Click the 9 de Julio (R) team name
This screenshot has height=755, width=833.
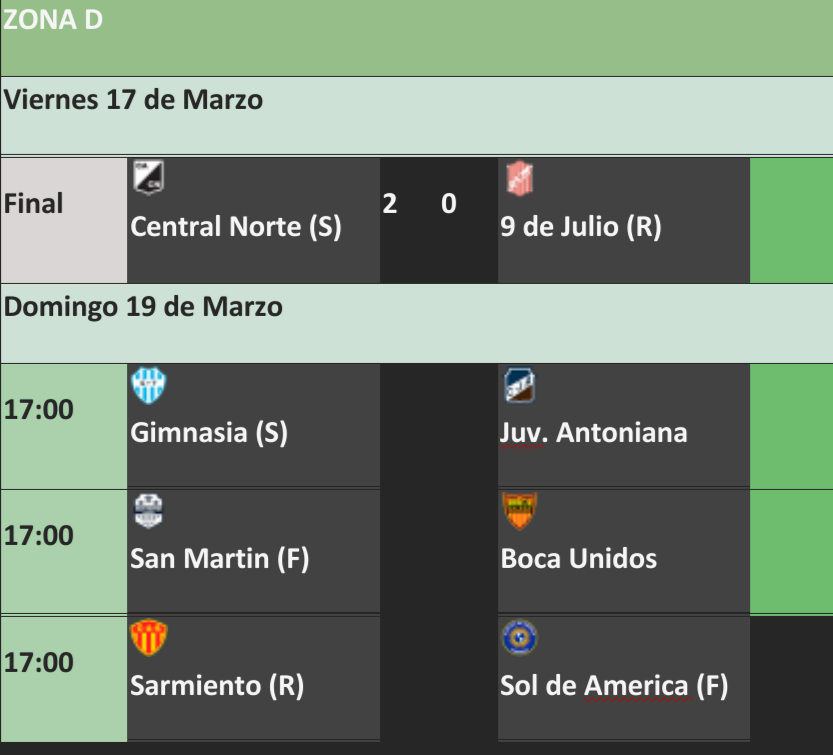click(581, 226)
